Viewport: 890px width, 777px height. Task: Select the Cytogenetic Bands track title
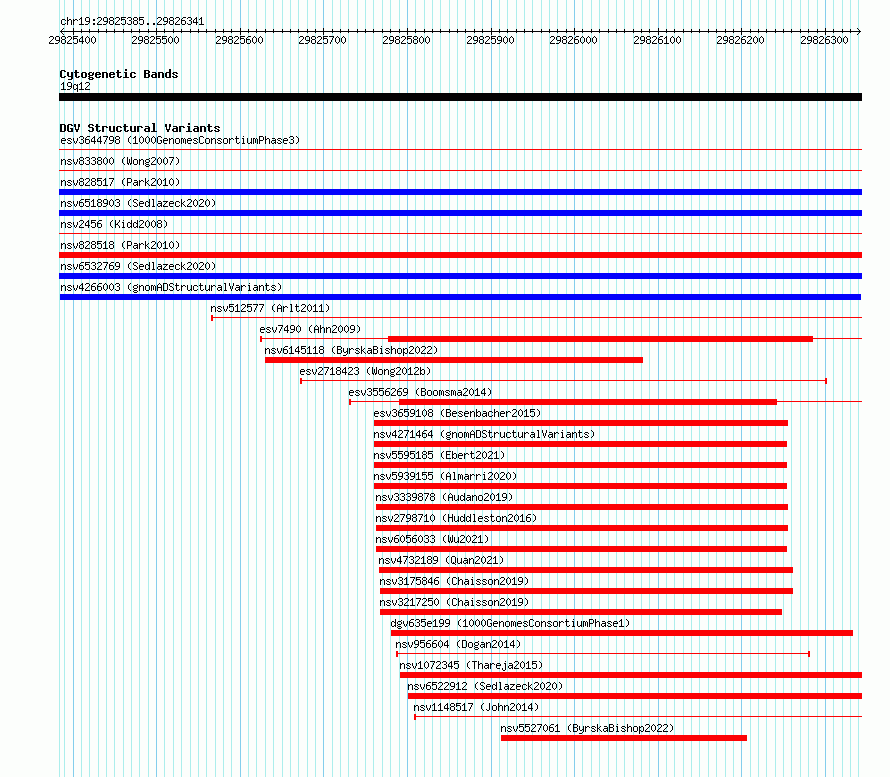coord(119,74)
